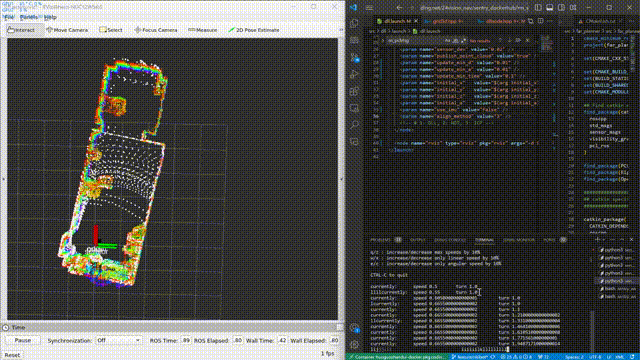
Task: Toggle the bottom panel layout icon
Action: pos(550,7)
